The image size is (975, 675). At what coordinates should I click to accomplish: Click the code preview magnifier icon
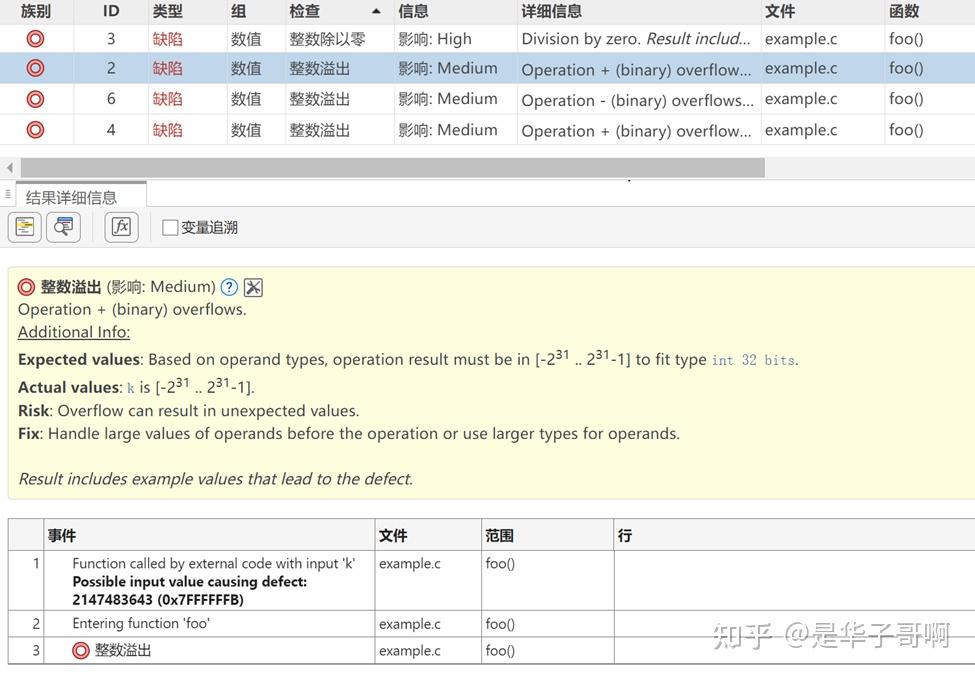tap(62, 227)
